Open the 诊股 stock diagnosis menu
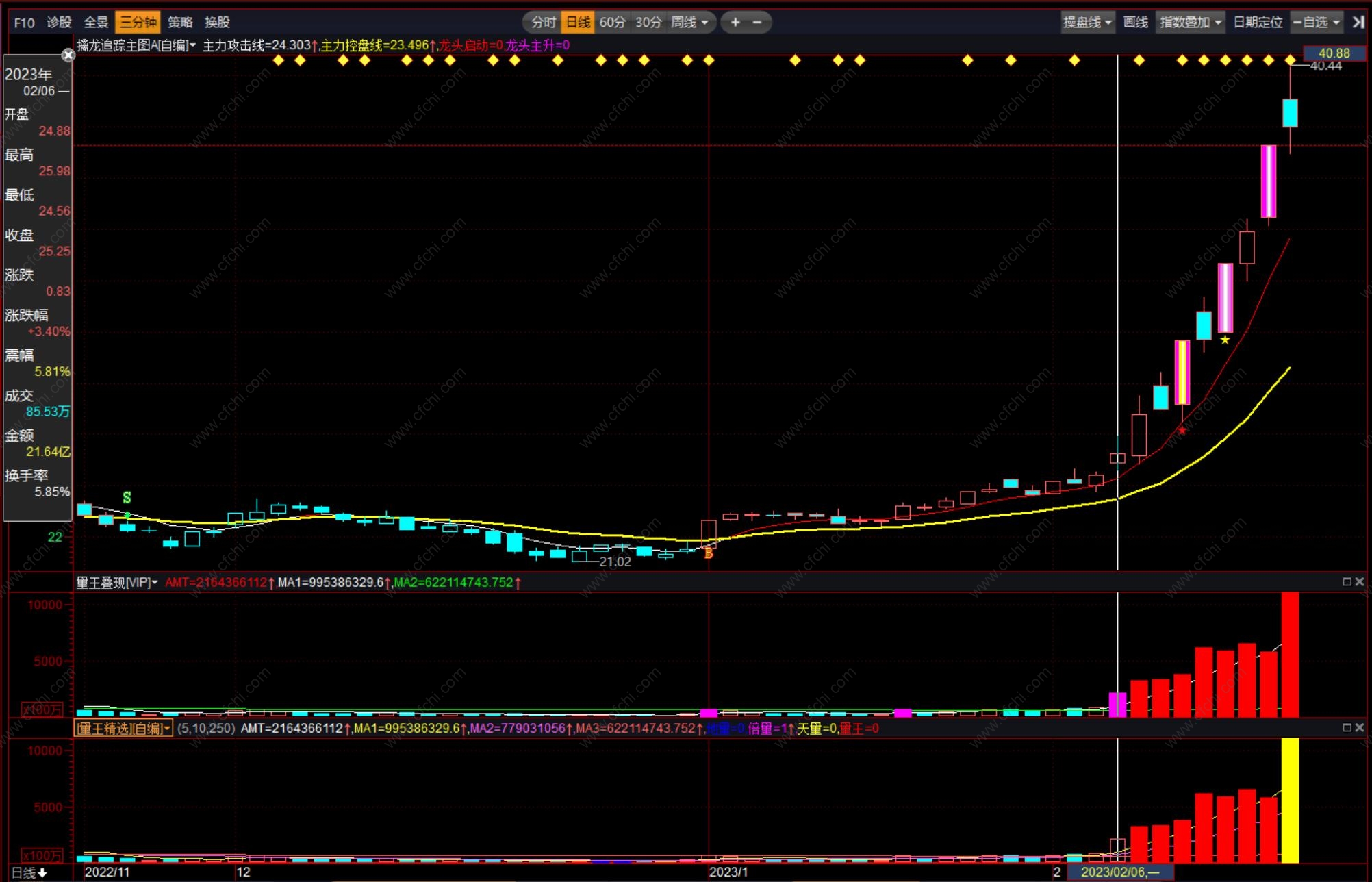Screen dimensions: 1372x882 click(59, 22)
